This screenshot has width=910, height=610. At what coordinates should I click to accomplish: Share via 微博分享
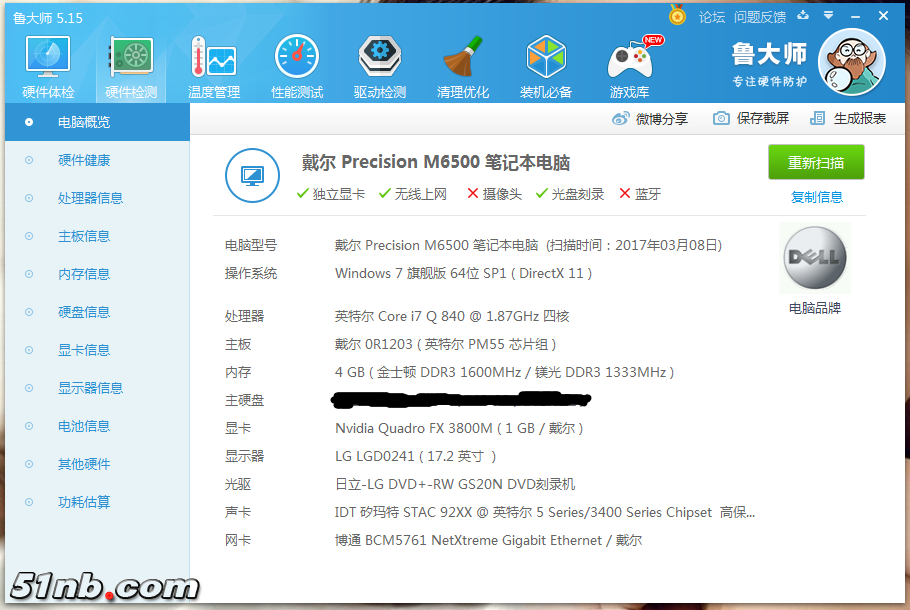(x=650, y=118)
